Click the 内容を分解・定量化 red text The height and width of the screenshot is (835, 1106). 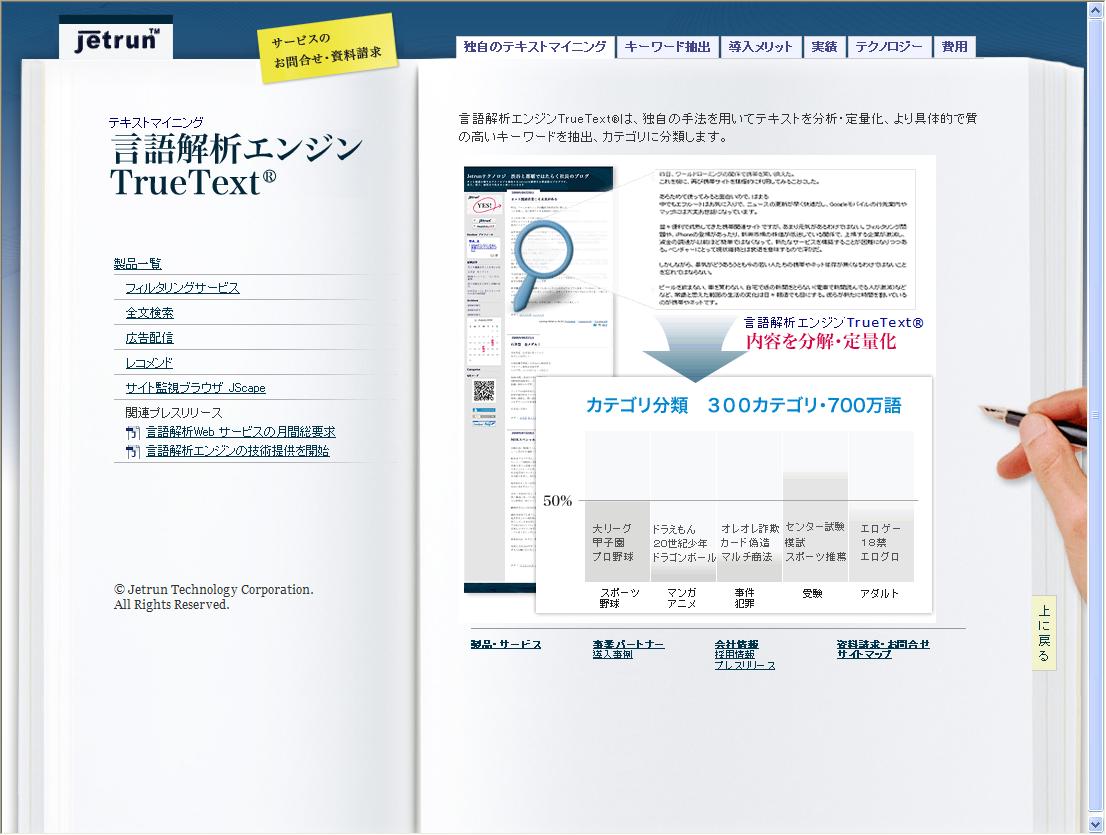pos(821,342)
